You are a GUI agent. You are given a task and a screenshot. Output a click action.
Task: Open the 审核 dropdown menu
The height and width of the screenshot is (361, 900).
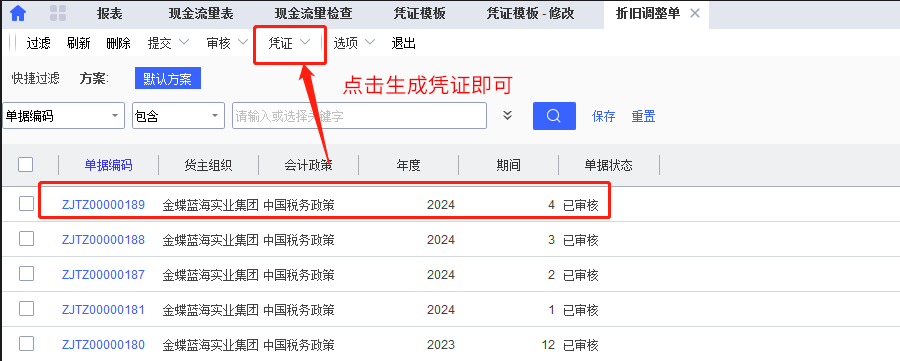227,43
